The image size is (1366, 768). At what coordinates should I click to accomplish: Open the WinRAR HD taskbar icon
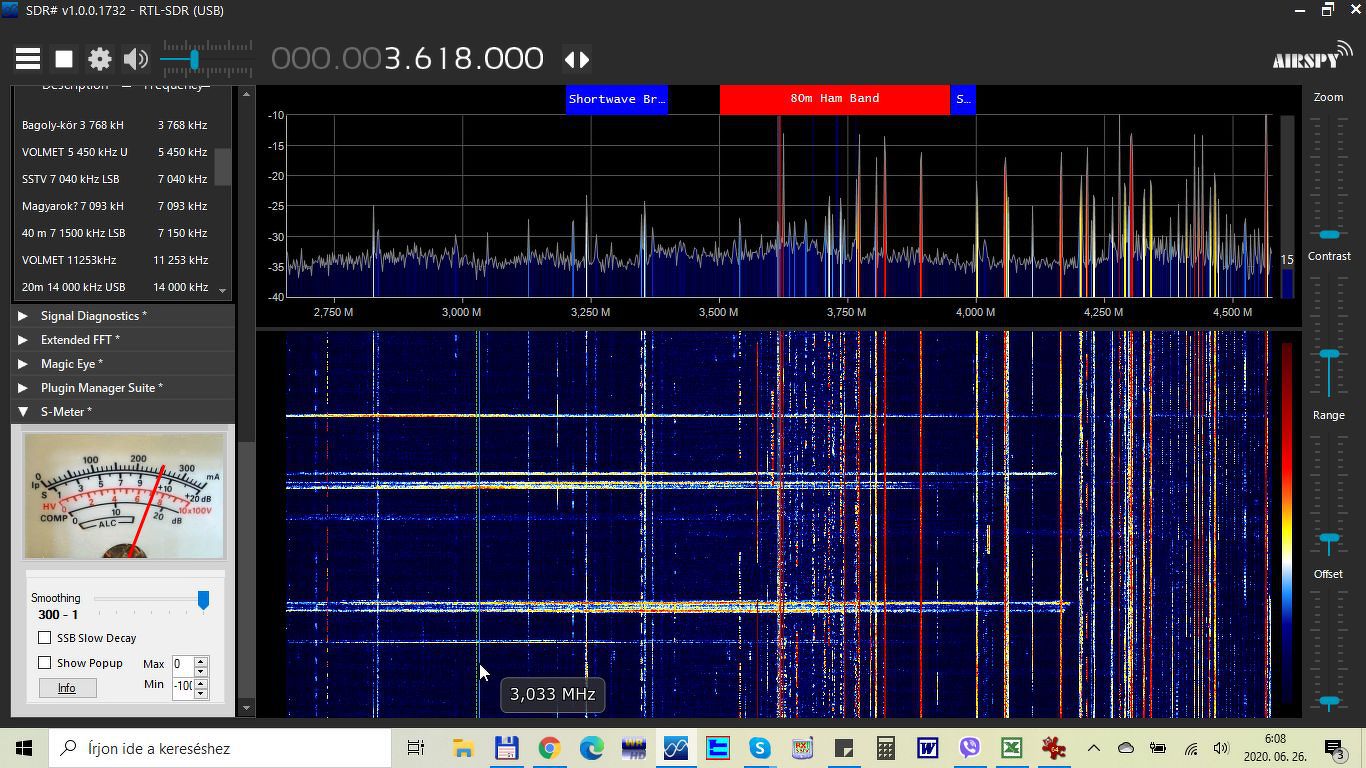coord(634,748)
